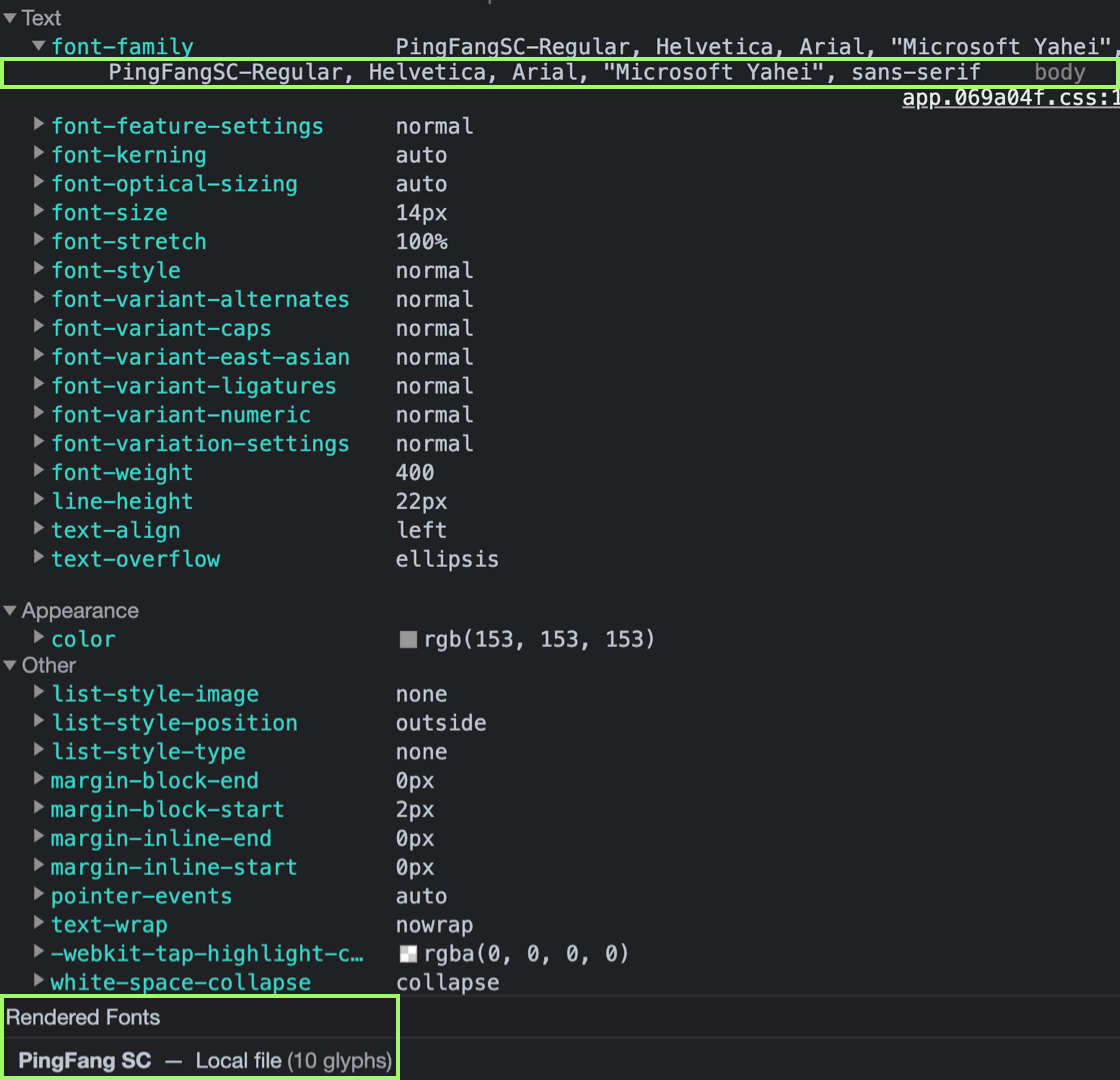Click the font-stretch value 100%

click(422, 241)
